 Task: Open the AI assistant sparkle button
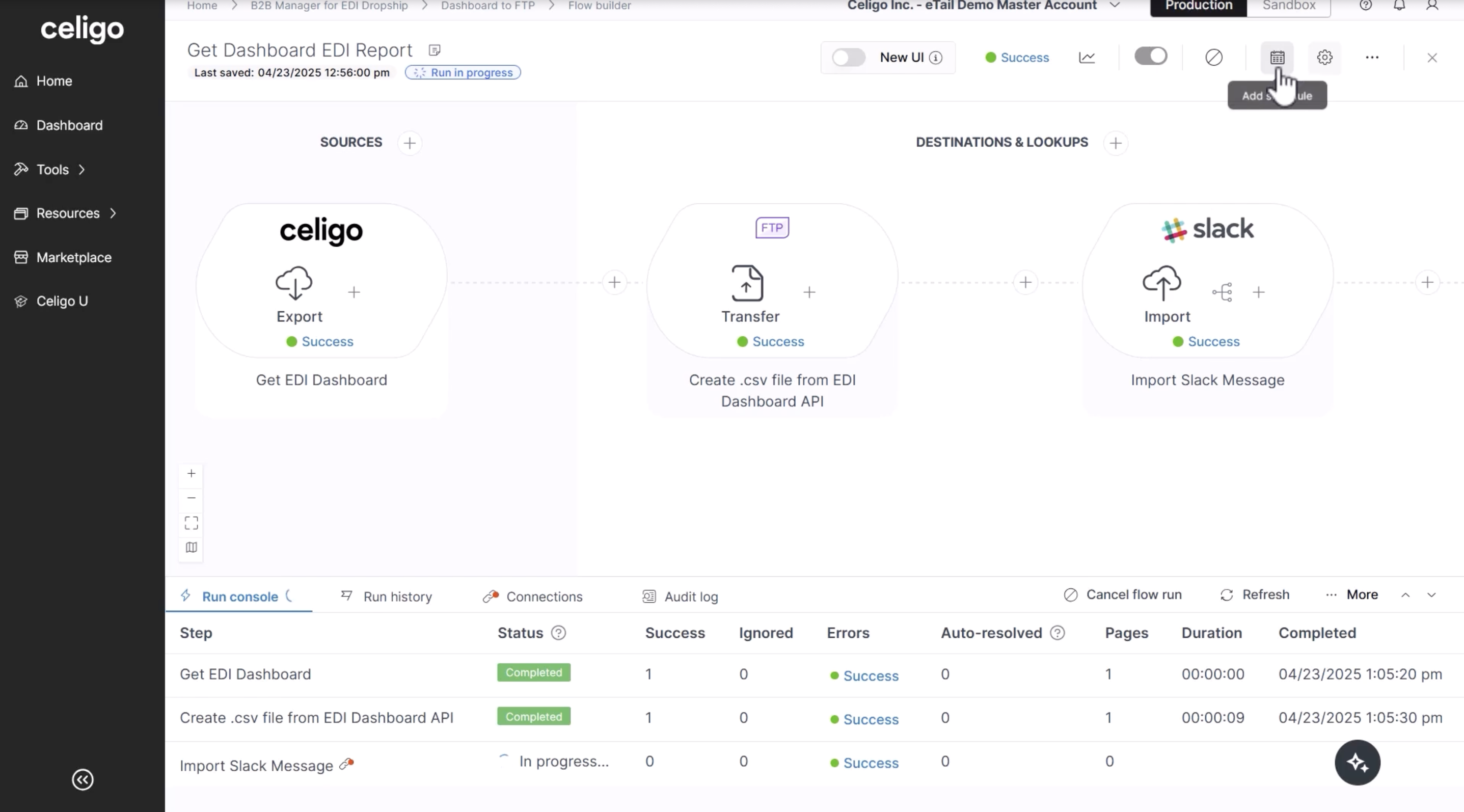[1357, 763]
